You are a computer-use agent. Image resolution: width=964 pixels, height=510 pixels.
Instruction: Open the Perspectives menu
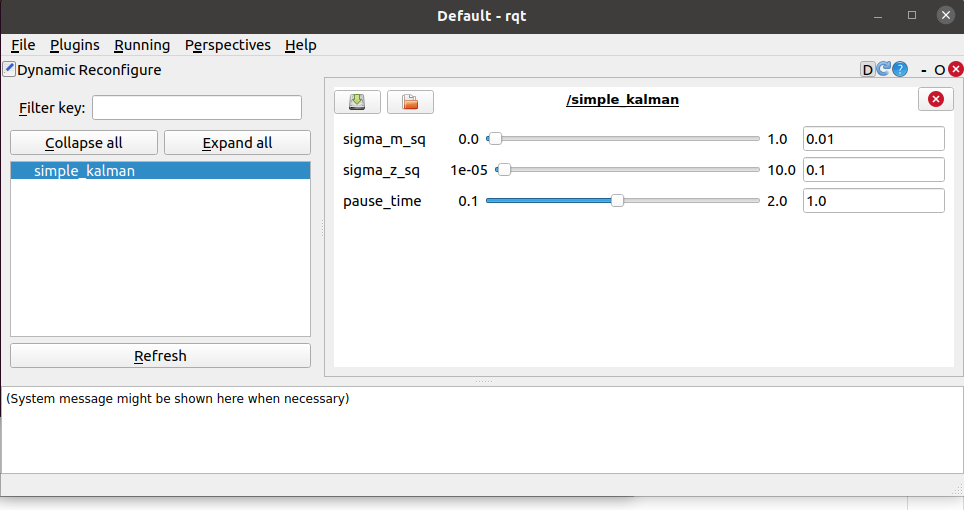coord(227,45)
